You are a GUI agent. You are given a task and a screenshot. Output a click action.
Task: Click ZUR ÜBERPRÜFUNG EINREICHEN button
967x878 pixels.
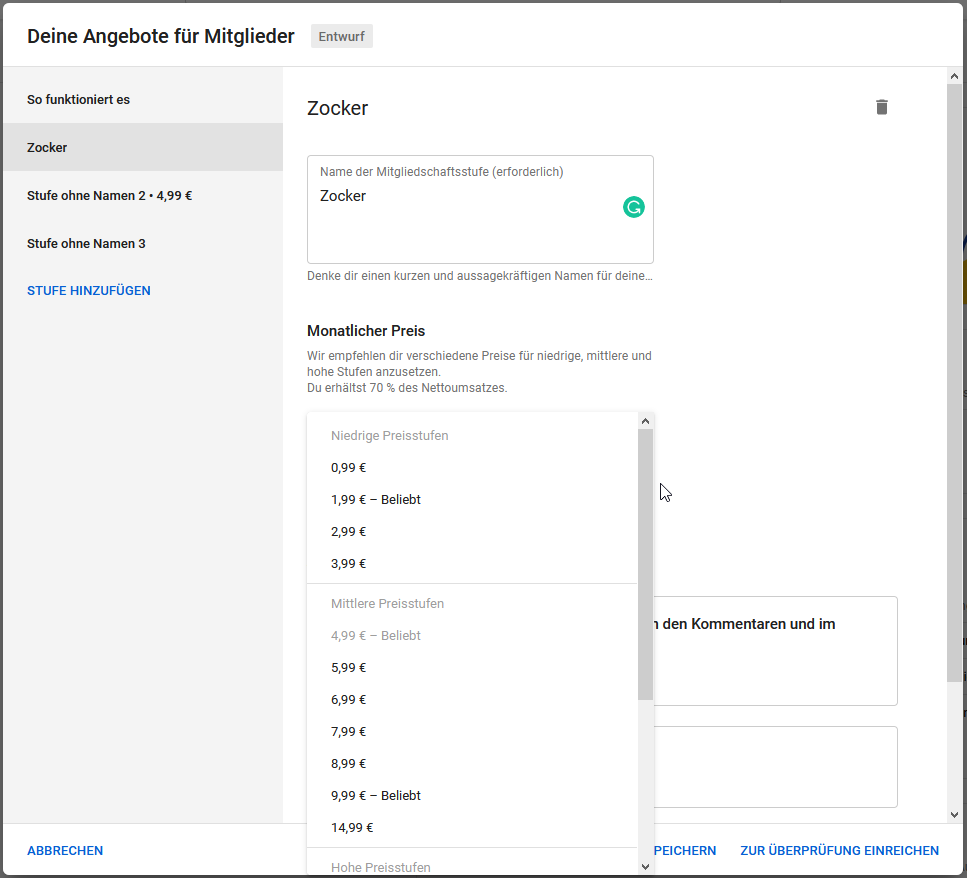click(x=839, y=851)
